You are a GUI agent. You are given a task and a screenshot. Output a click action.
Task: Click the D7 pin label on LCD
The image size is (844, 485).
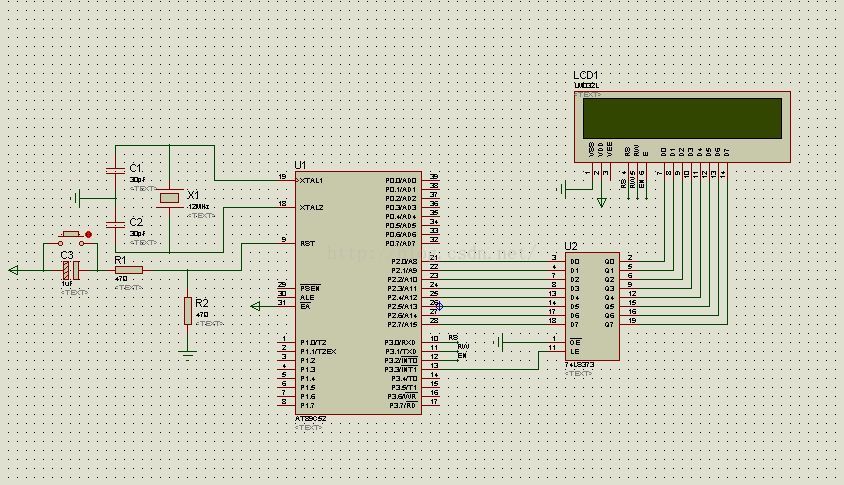pyautogui.click(x=726, y=152)
